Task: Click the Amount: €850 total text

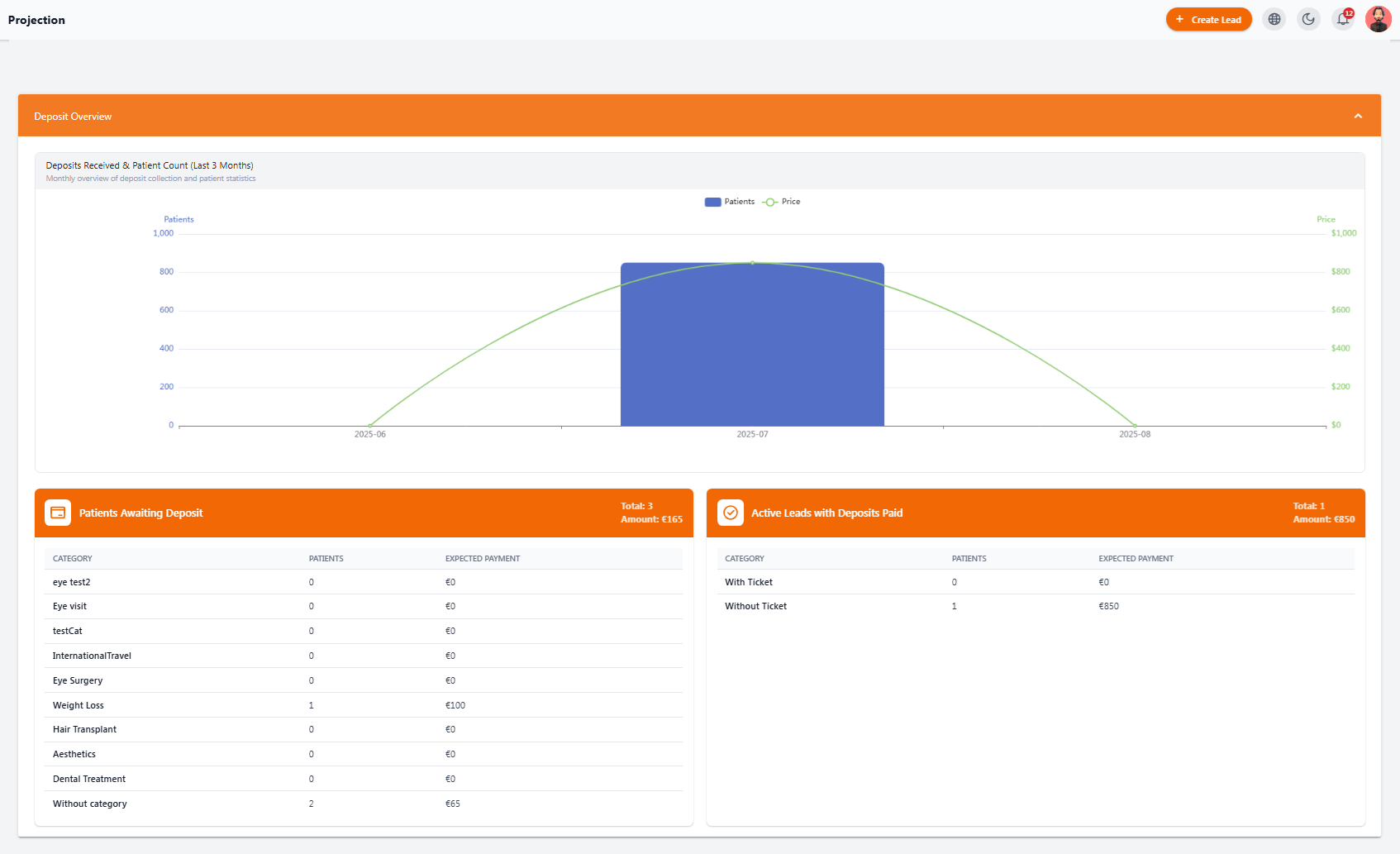Action: (x=1324, y=519)
